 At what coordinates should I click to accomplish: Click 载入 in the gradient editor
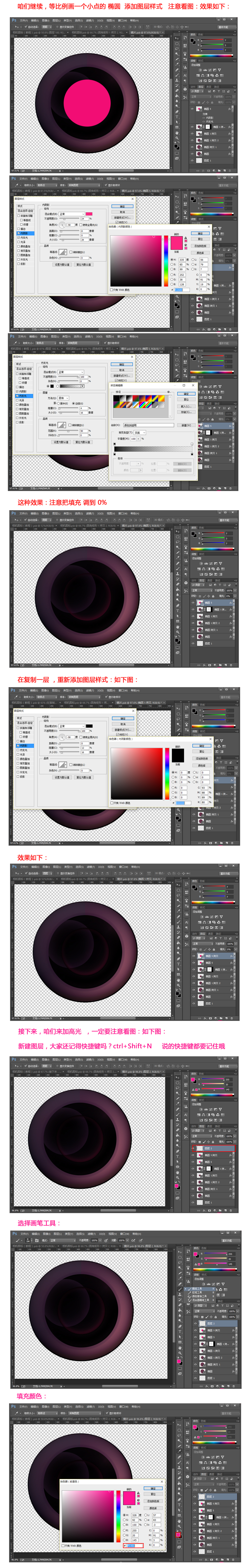pos(186,407)
